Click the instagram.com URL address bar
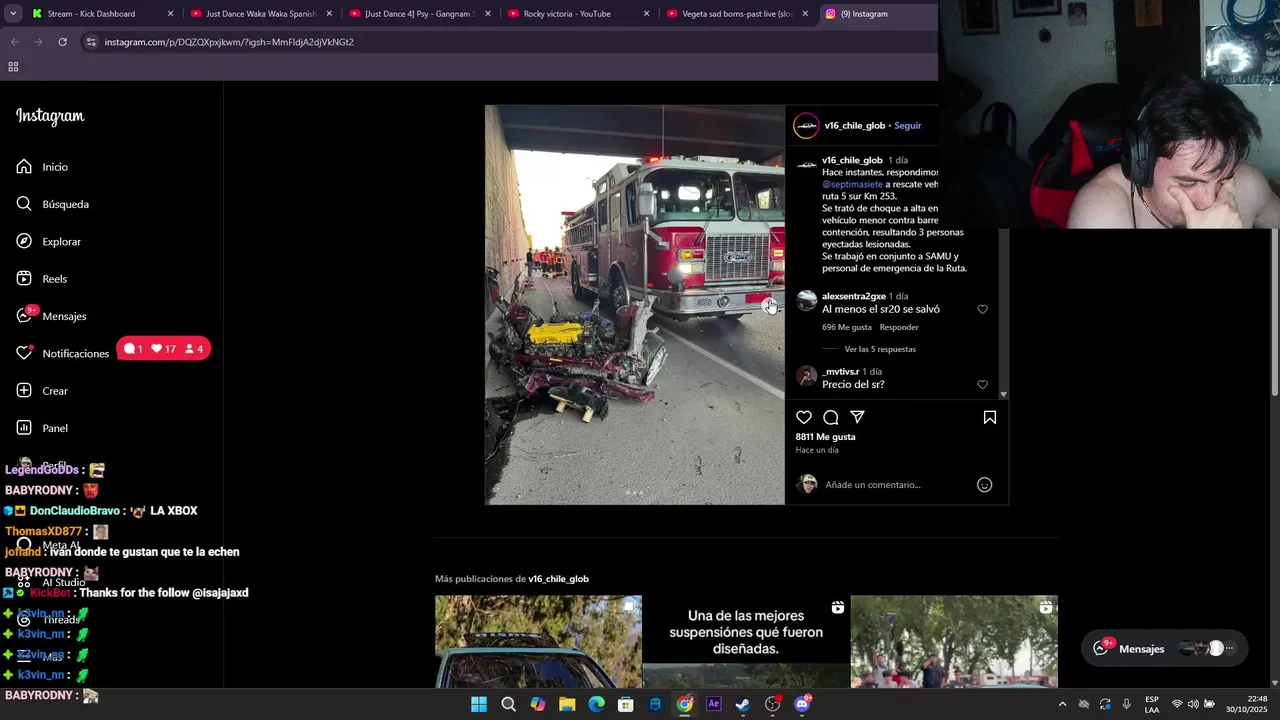 (229, 42)
